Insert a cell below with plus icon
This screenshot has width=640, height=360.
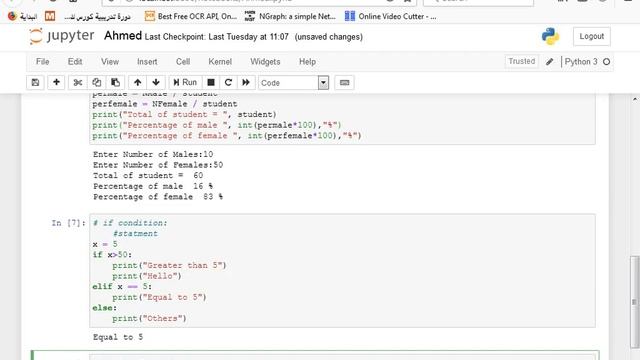tap(56, 82)
